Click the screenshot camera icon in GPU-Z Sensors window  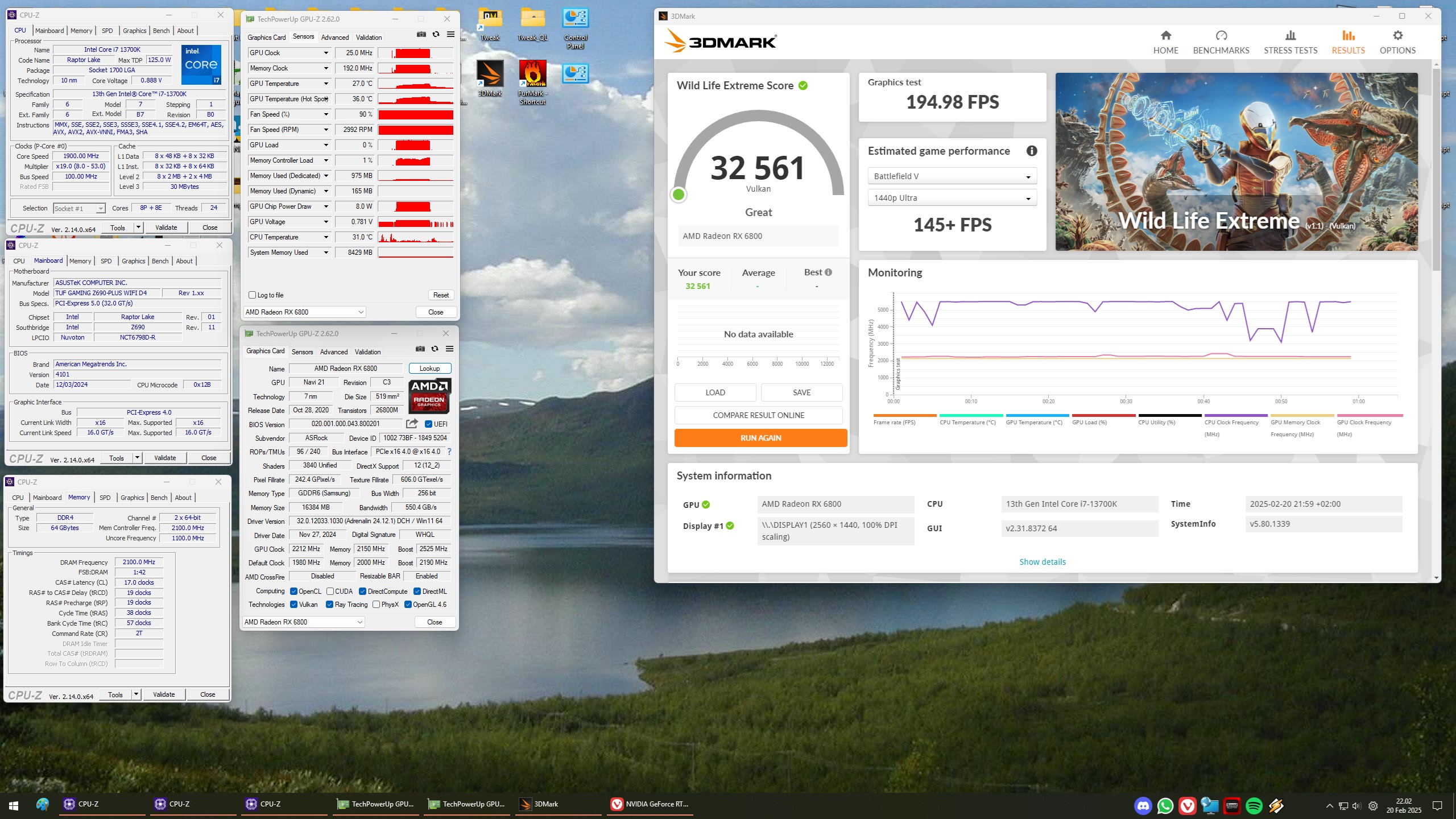(x=421, y=35)
